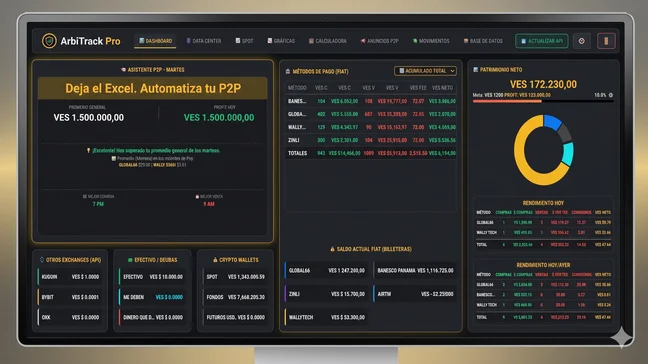Click the Futuros USD wallet card
This screenshot has width=648, height=364.
coord(236,317)
